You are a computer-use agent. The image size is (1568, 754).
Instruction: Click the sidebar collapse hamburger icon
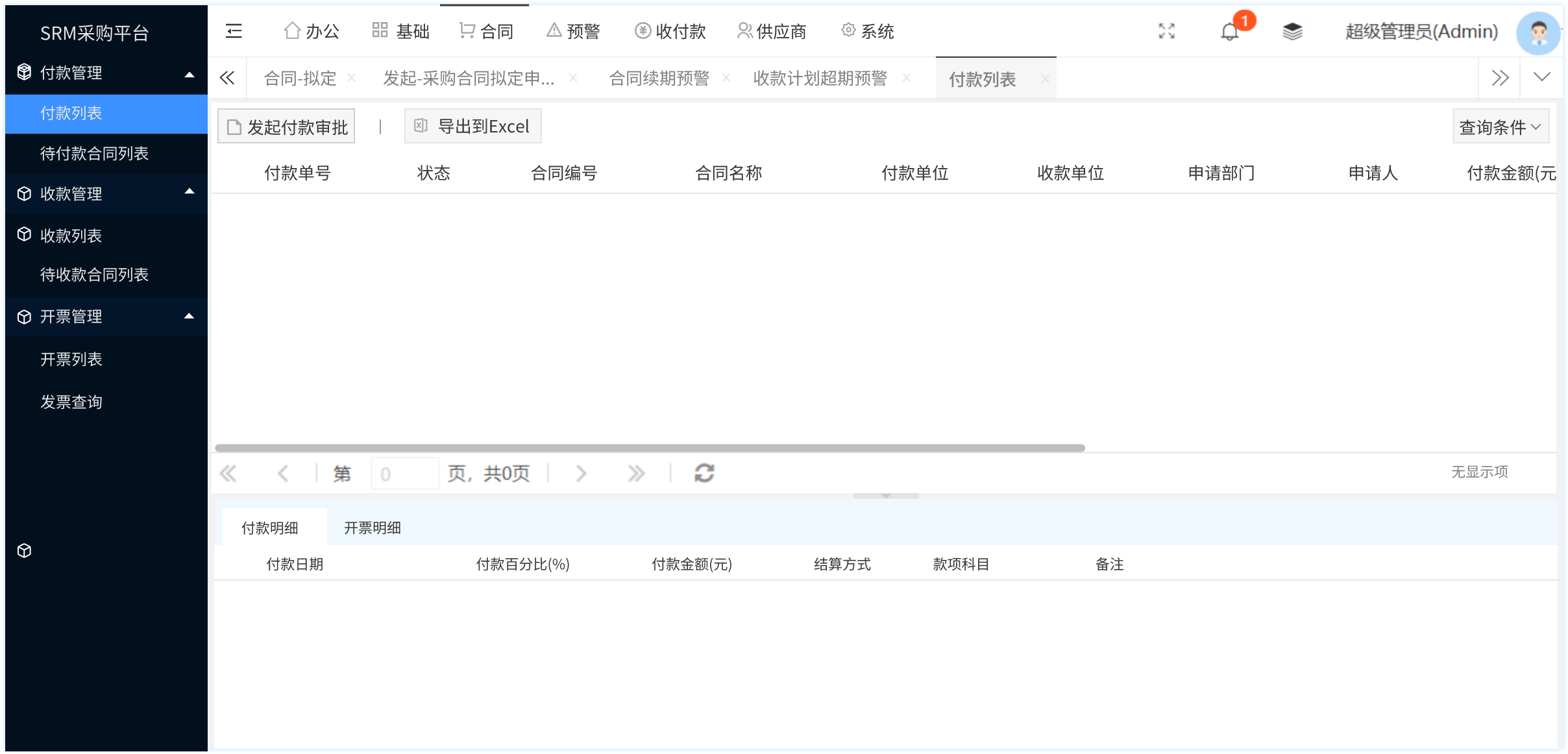(234, 31)
